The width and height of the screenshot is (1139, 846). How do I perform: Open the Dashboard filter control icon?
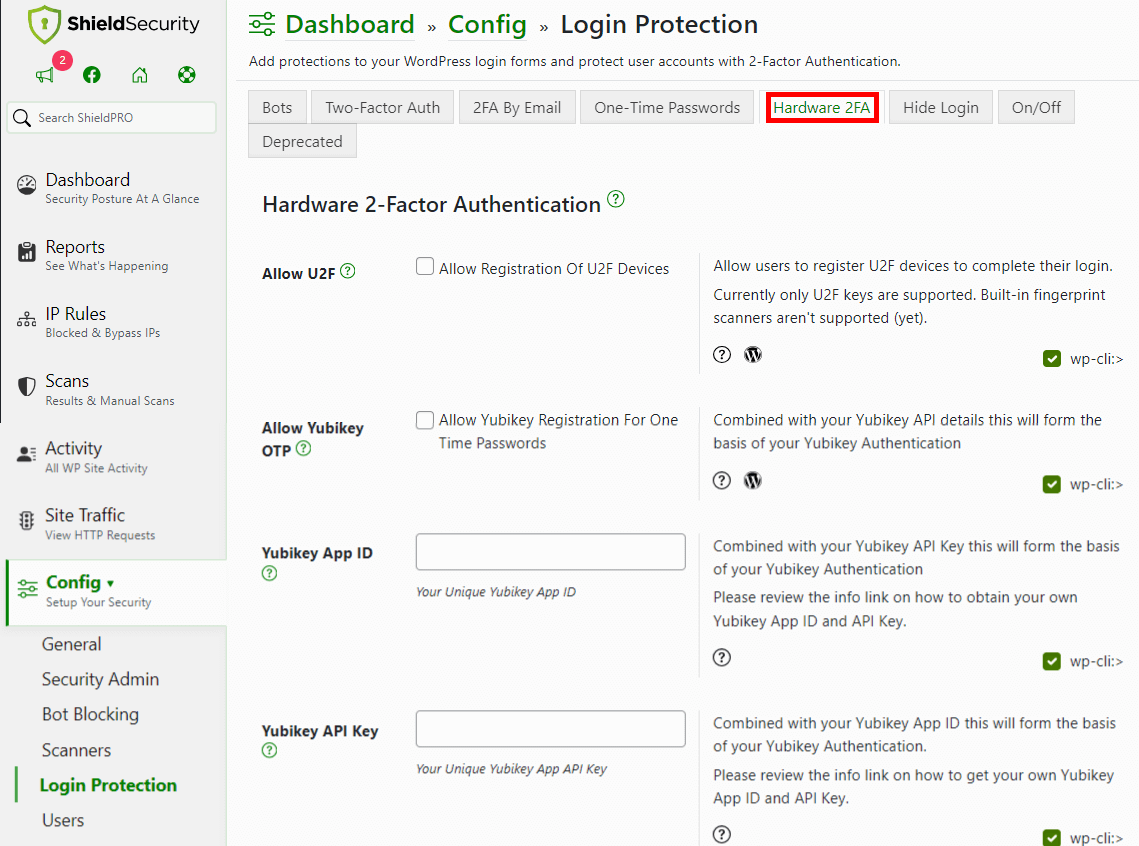click(260, 24)
